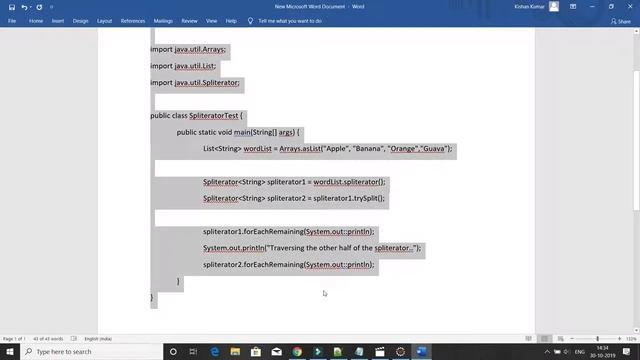
Task: Click 'java.util.Arrays;' import text
Action: (200, 49)
